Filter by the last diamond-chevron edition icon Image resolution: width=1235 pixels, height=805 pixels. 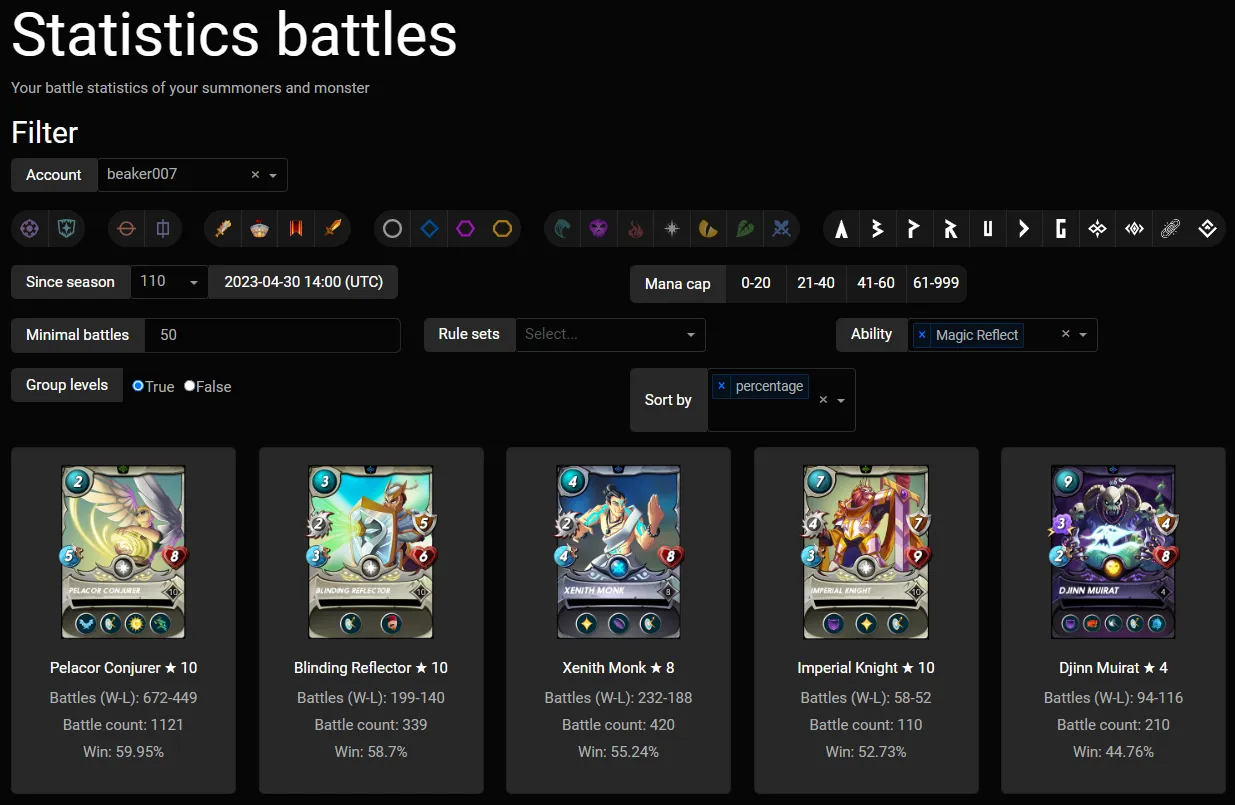click(1207, 229)
